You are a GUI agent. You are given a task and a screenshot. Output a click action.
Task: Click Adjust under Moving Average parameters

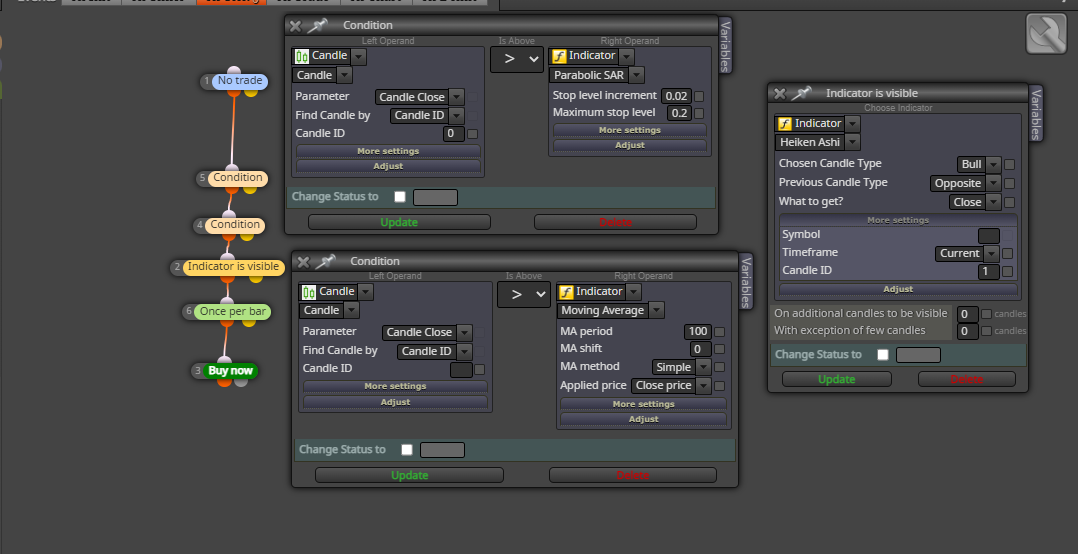coord(644,419)
